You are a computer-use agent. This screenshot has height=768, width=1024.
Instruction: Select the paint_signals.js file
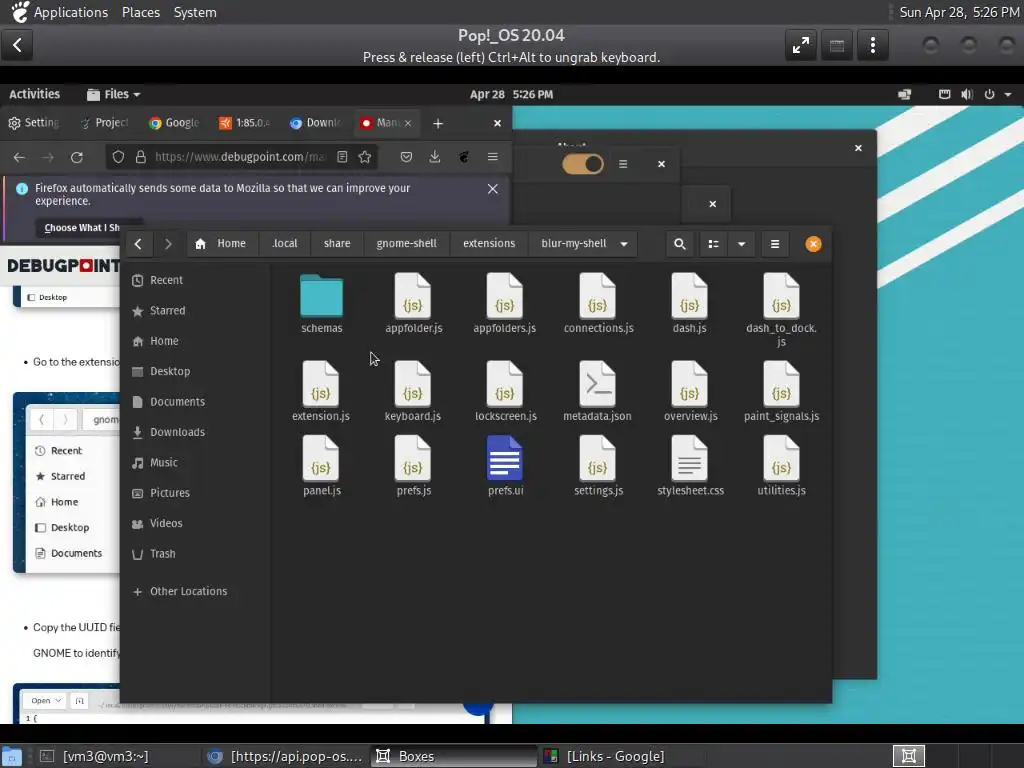pos(781,391)
